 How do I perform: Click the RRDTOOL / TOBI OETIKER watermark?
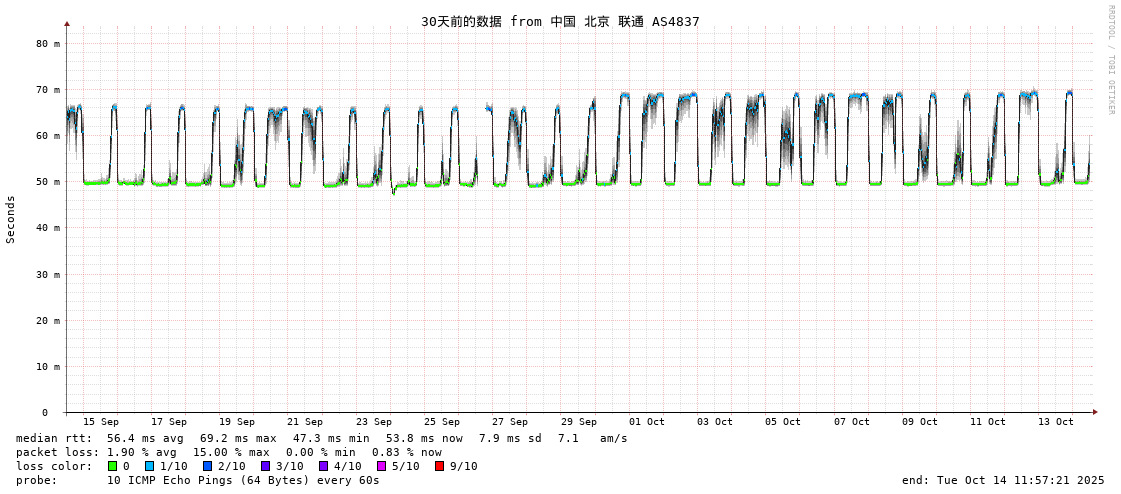pyautogui.click(x=1110, y=59)
